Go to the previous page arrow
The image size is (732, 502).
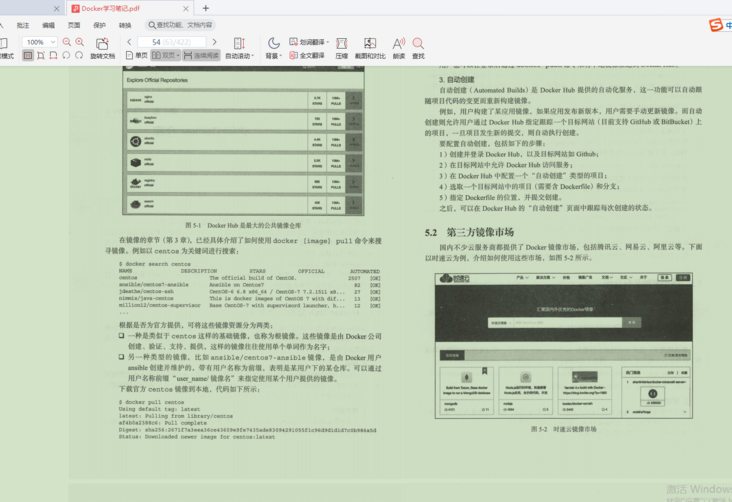pyautogui.click(x=129, y=42)
